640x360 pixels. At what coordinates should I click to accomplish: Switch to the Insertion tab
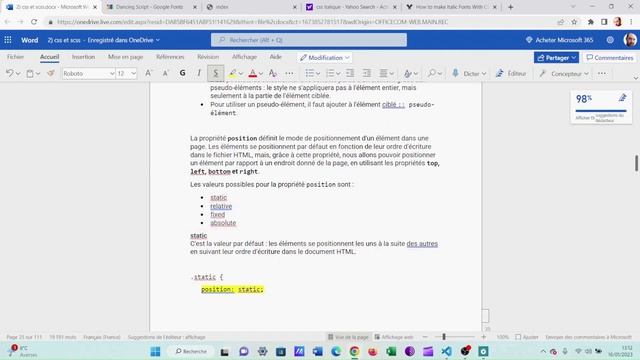[83, 57]
